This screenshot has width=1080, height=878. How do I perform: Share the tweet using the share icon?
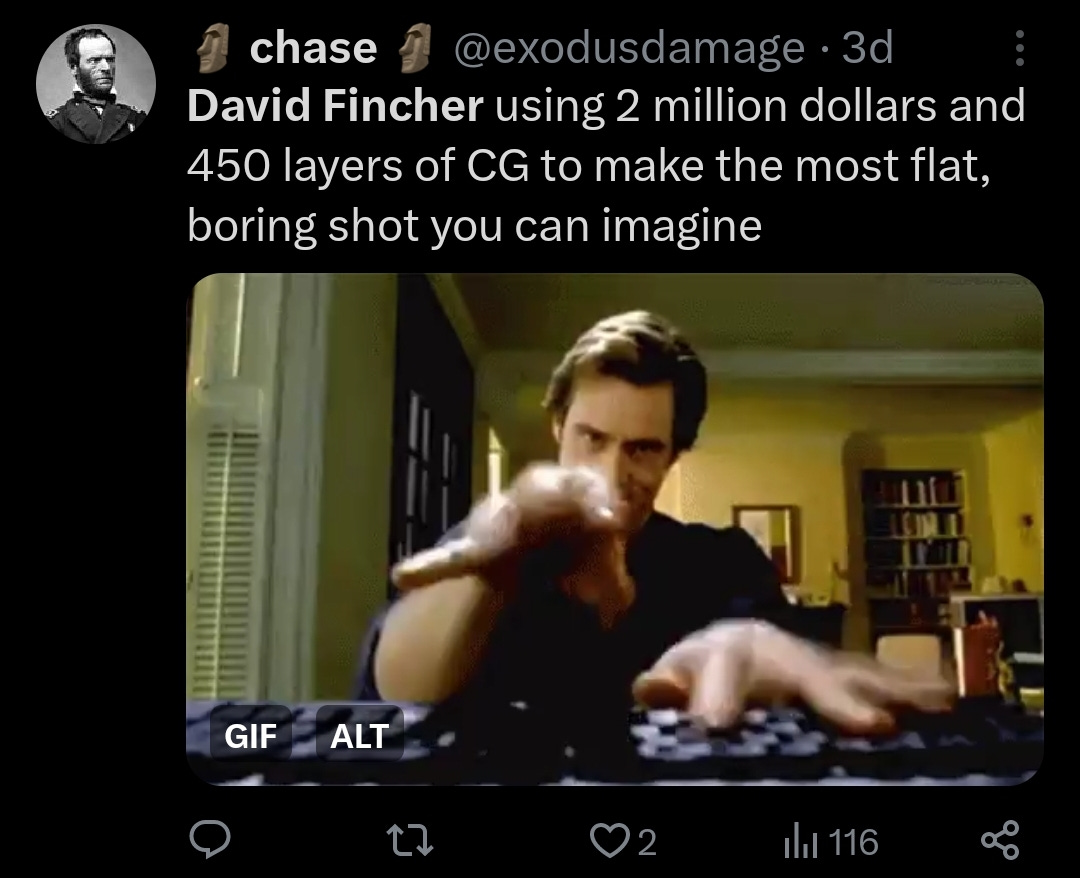(x=999, y=841)
